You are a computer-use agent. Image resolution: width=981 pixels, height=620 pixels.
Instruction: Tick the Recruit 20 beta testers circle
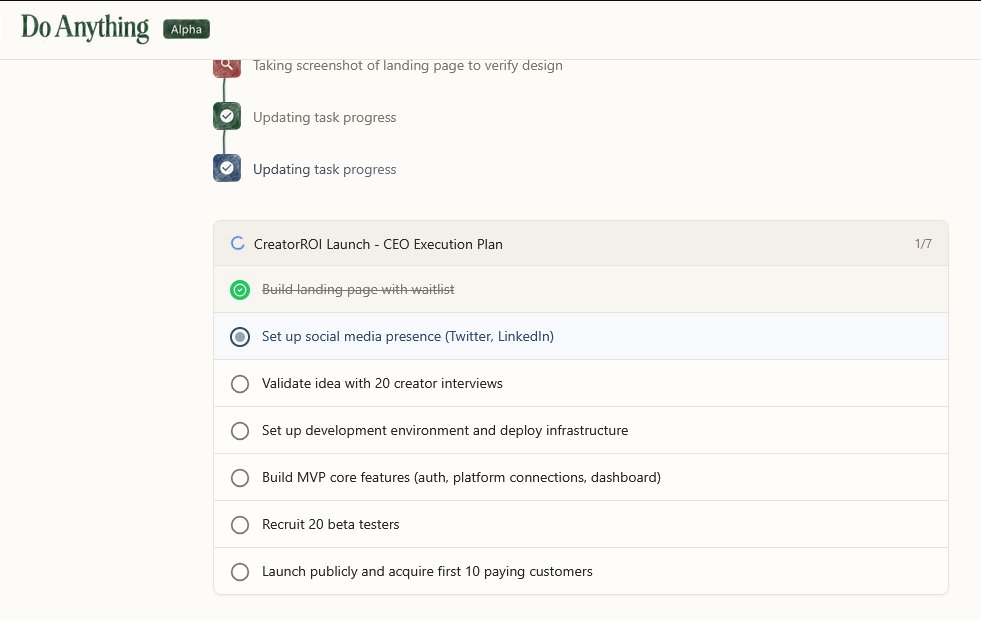point(240,525)
